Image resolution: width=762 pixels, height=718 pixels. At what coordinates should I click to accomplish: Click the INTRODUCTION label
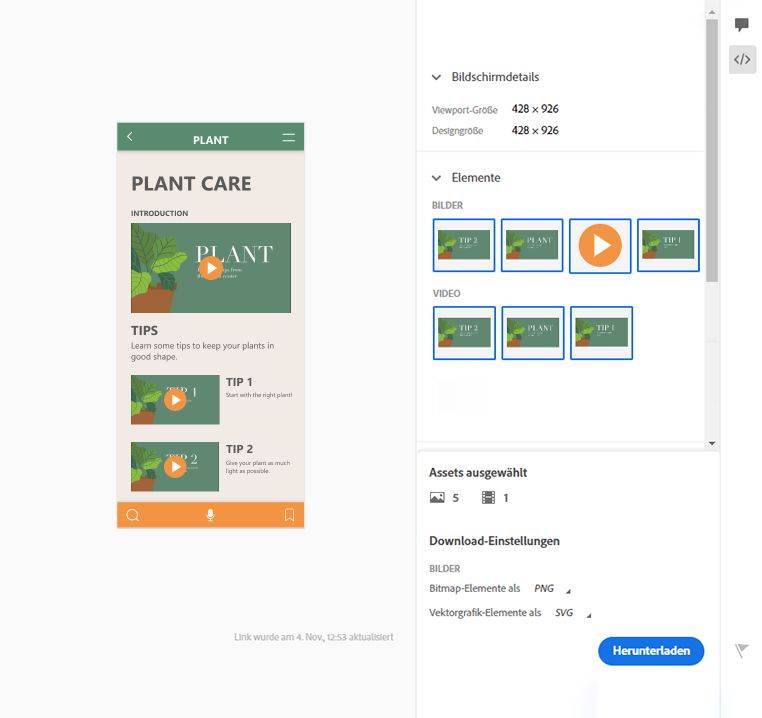(x=159, y=213)
